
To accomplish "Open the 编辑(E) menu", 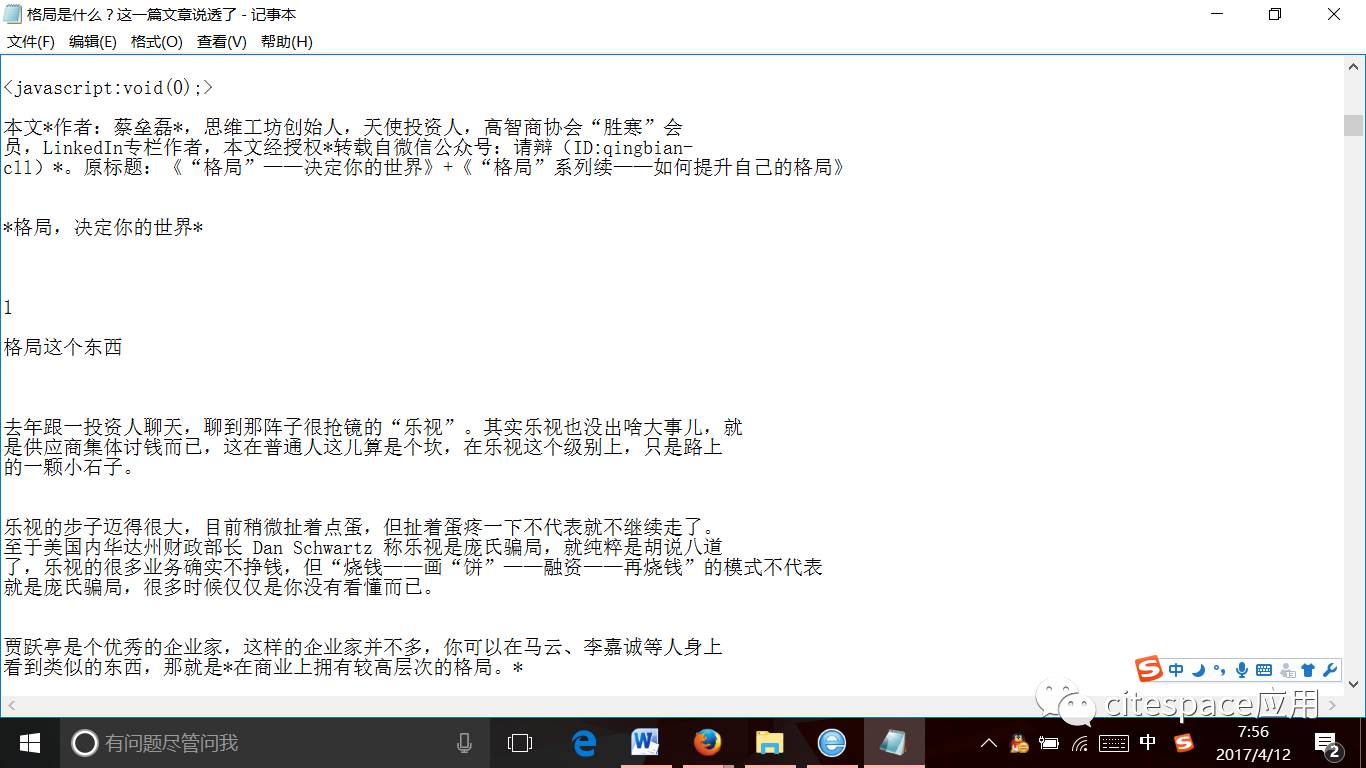I will point(92,41).
